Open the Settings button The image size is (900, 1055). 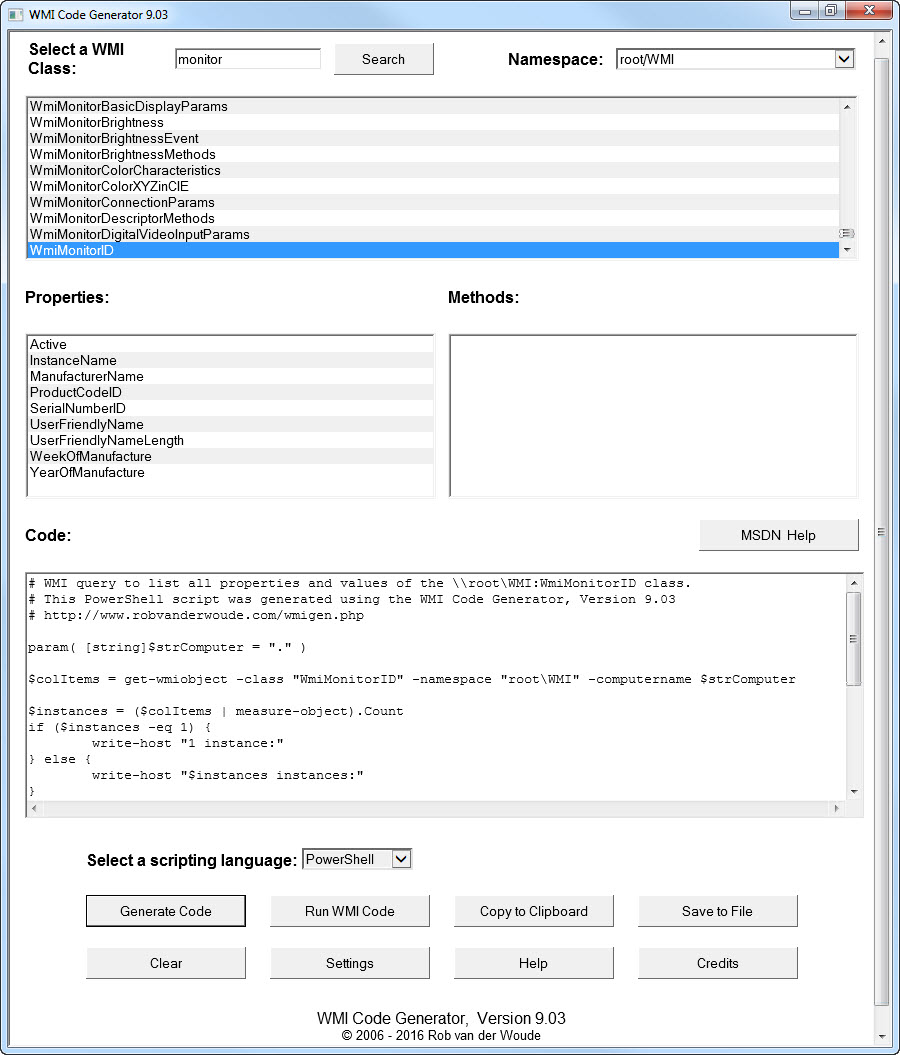(349, 963)
